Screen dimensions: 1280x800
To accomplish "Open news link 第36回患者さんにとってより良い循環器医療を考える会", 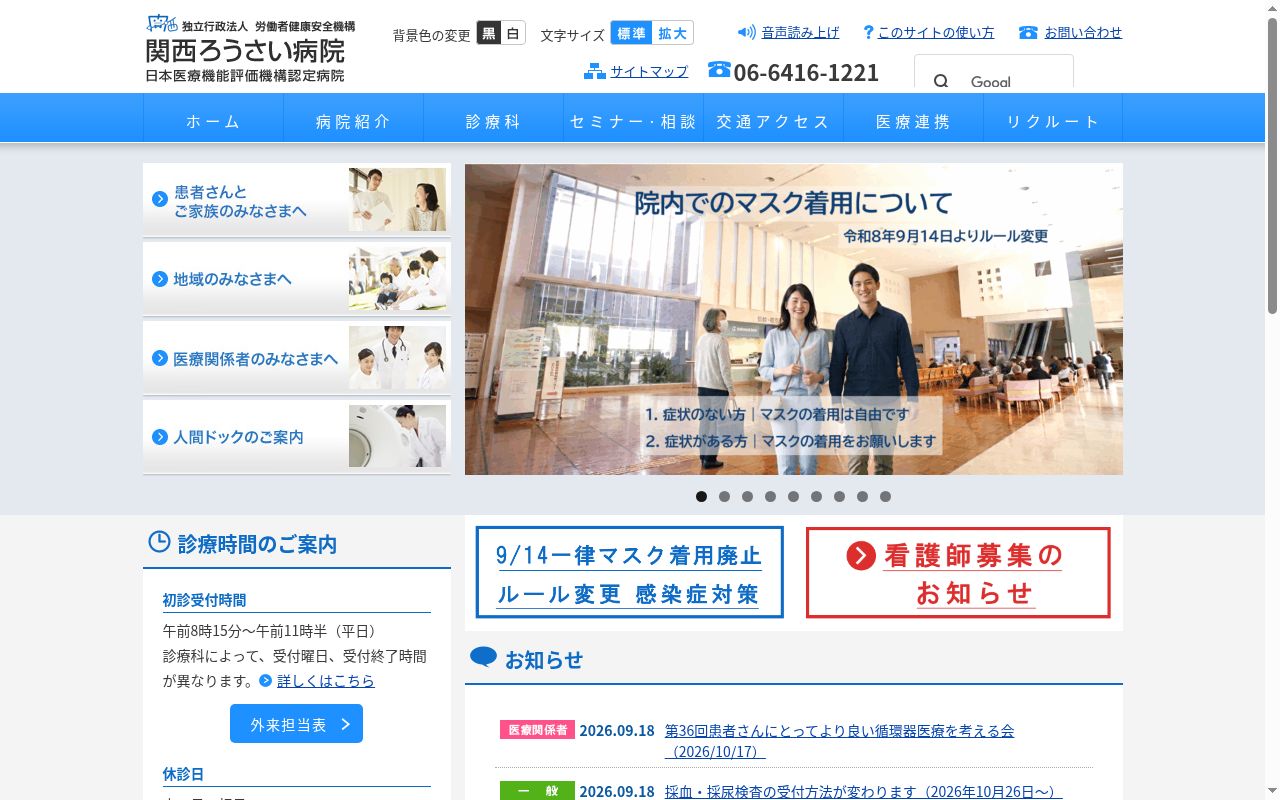I will click(x=839, y=741).
